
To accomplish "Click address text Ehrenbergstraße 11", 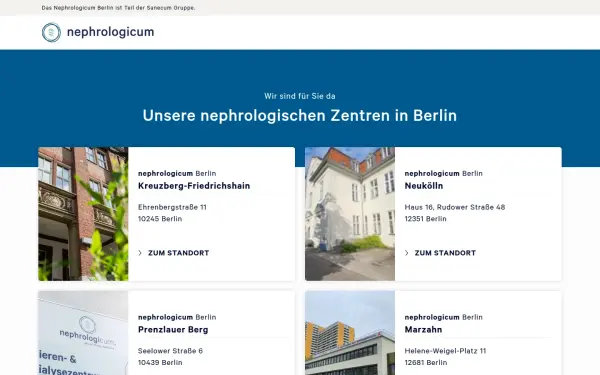I will click(172, 207).
